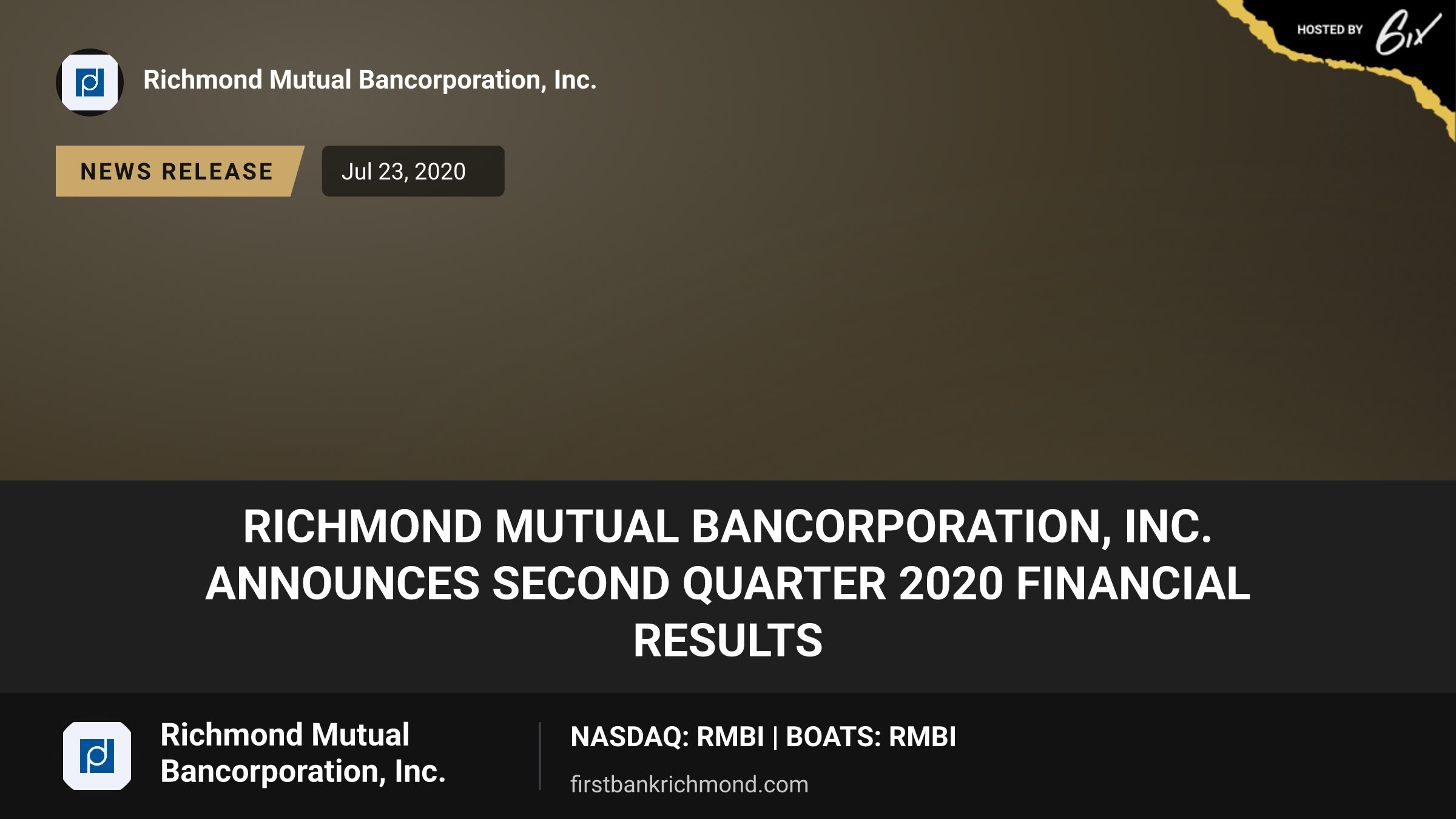
Task: Click the BOATS: RMBI ticker text
Action: pos(871,737)
